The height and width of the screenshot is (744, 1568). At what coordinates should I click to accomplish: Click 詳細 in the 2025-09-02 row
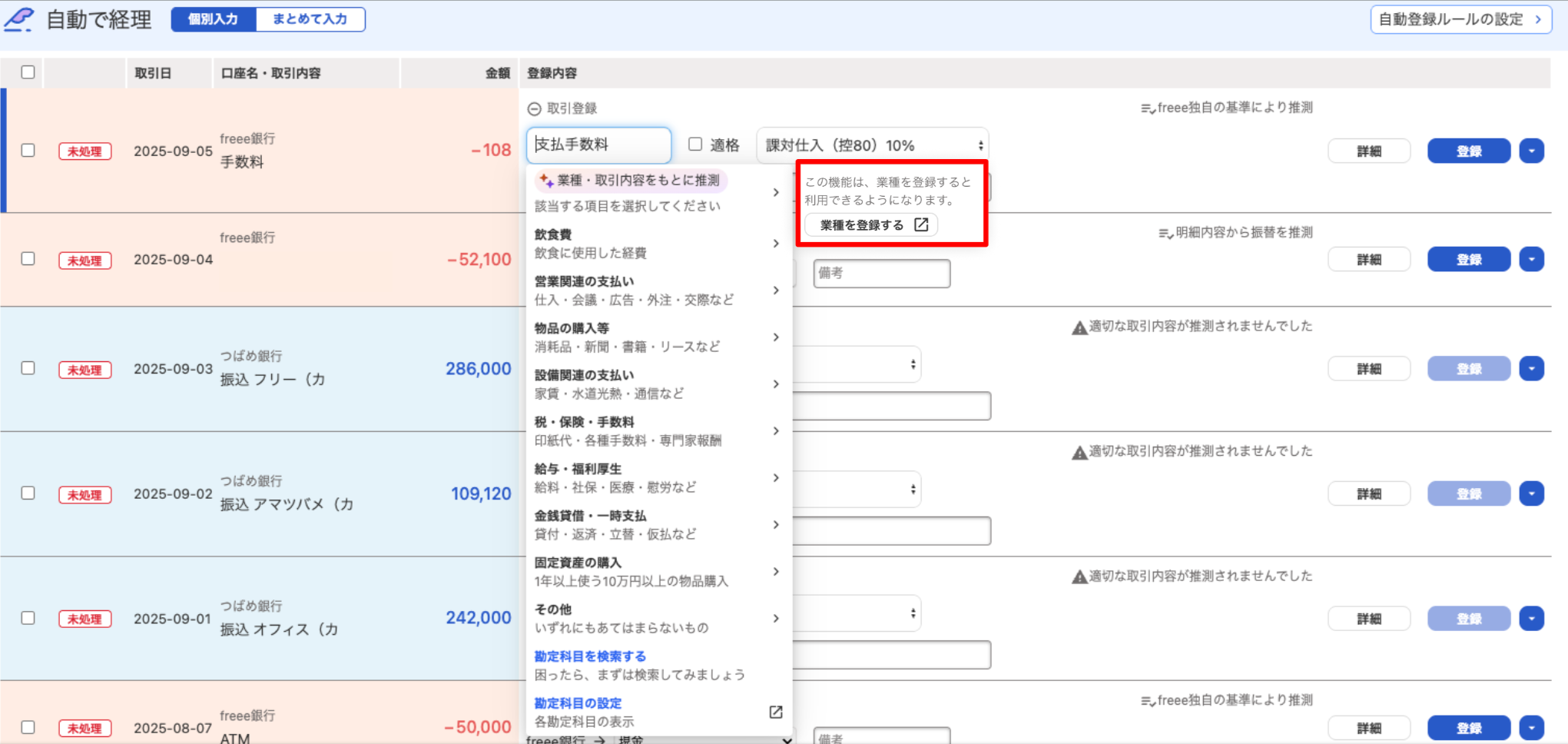[1369, 493]
